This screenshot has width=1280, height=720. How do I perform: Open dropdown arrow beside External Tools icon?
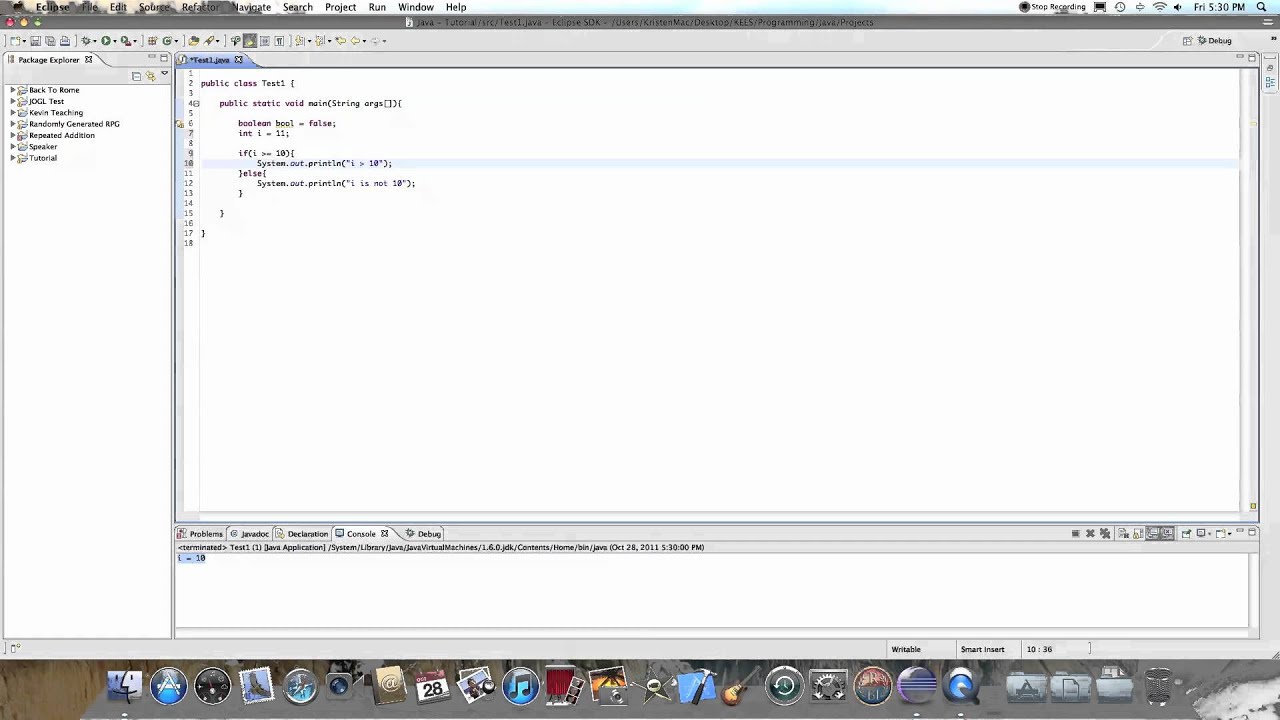(x=135, y=41)
